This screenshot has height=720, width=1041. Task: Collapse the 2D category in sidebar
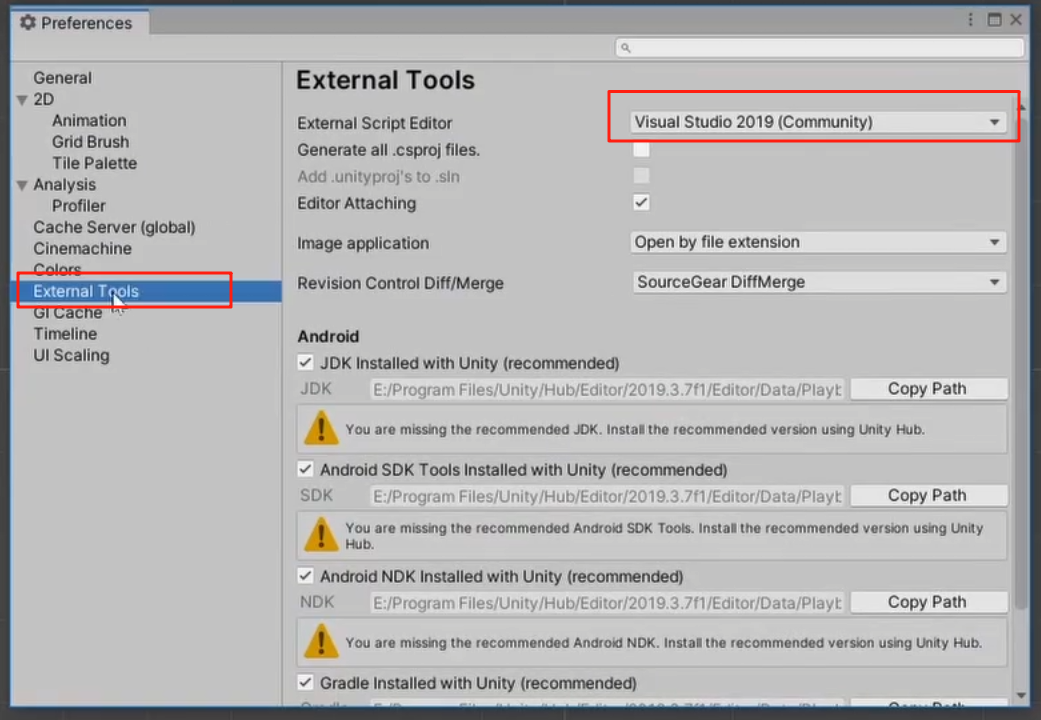point(22,100)
